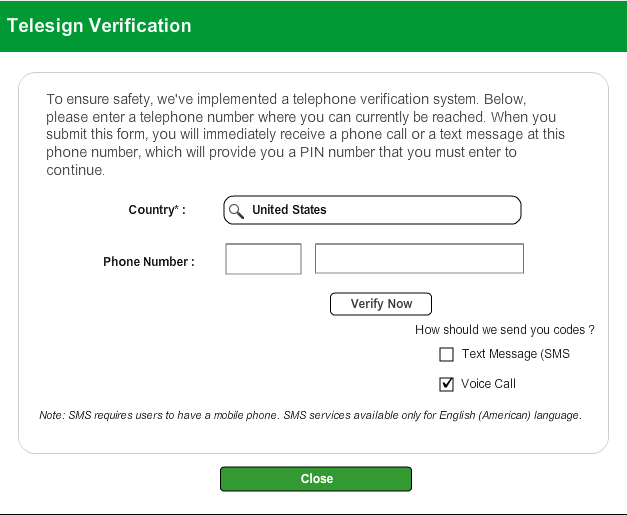Select the Voice Call label text
627x515 pixels.
click(x=488, y=384)
